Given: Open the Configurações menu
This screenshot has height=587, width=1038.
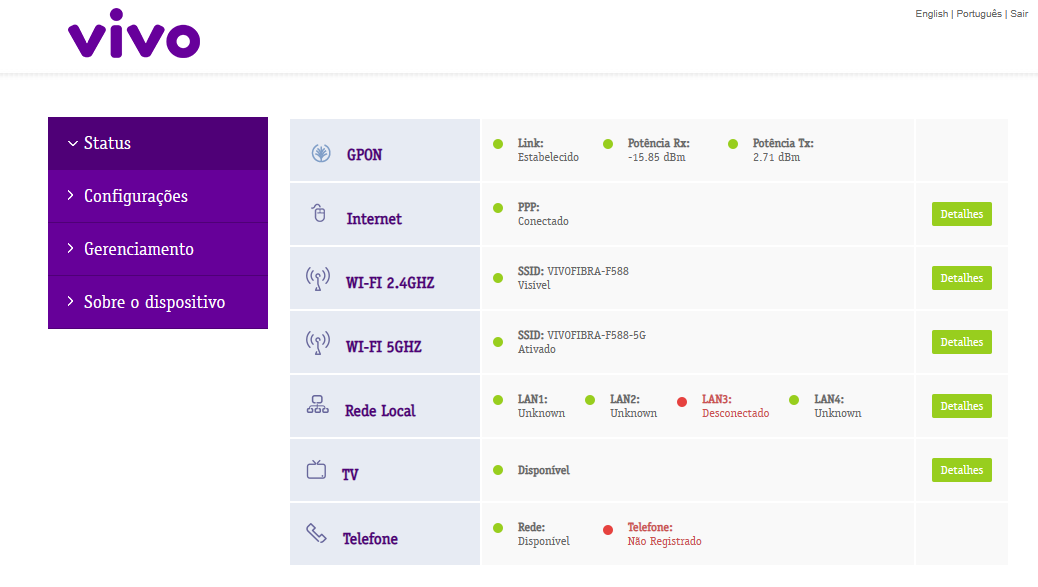Looking at the screenshot, I should (x=158, y=196).
